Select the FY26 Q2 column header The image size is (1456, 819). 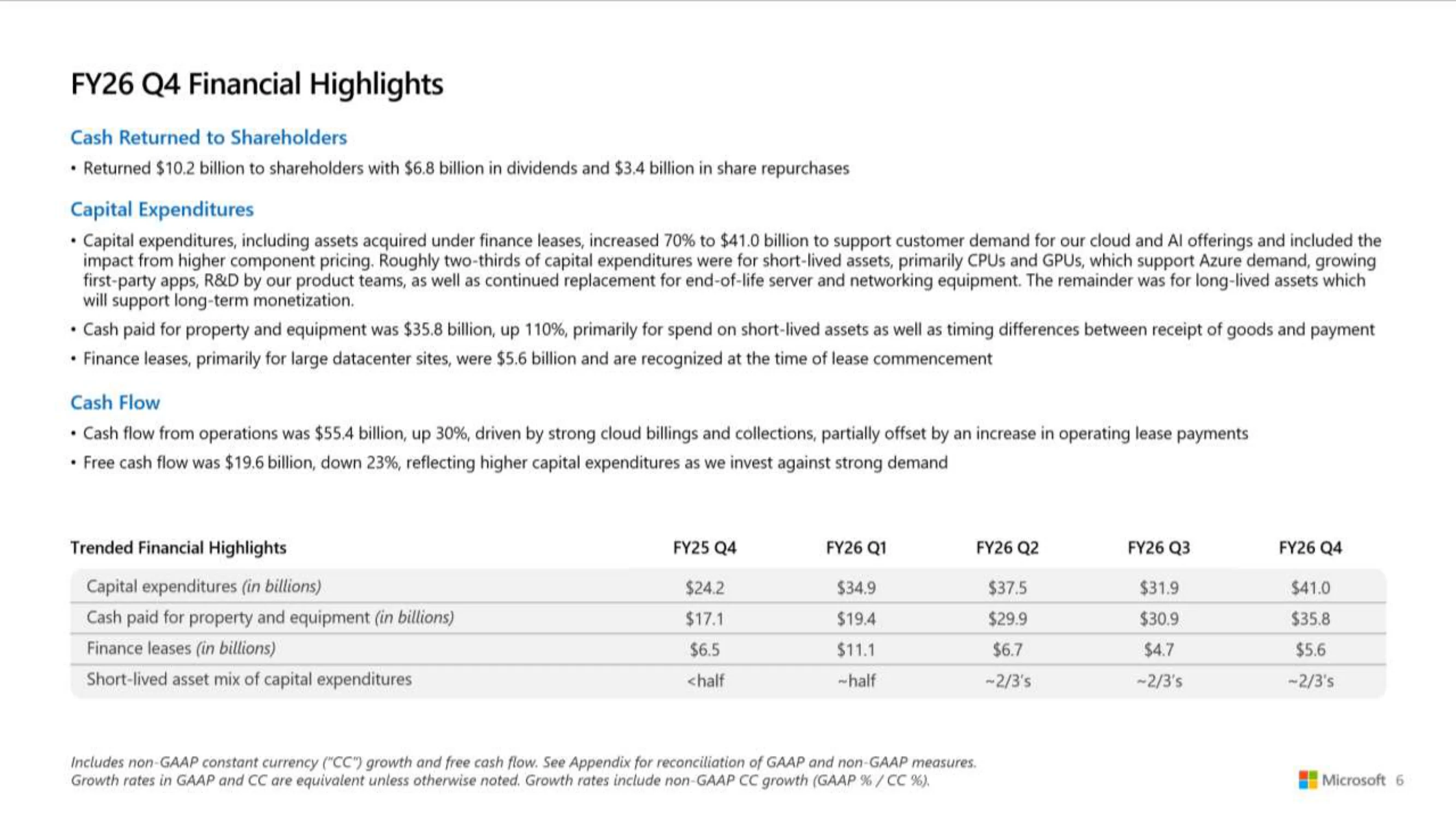(x=1007, y=548)
